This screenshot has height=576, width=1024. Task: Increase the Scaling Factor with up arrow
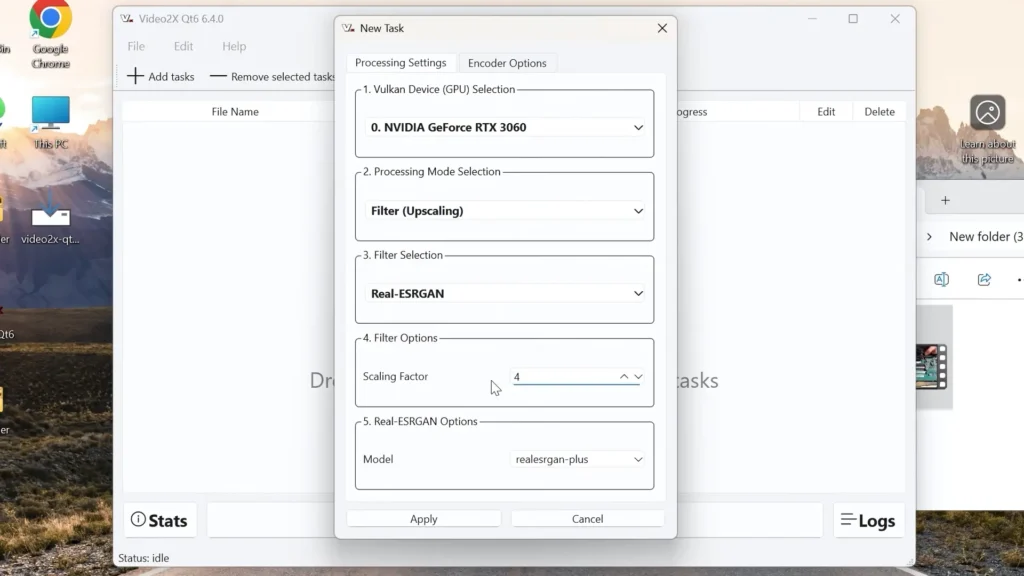(x=624, y=376)
